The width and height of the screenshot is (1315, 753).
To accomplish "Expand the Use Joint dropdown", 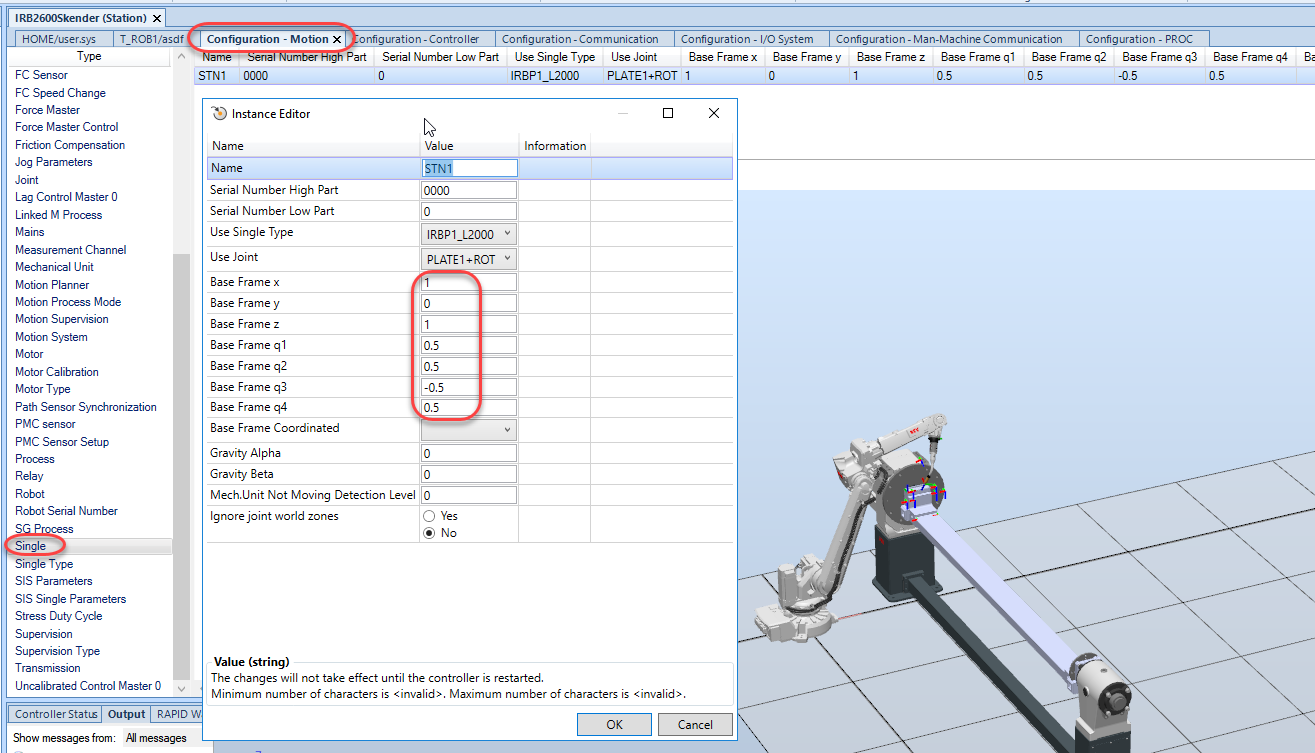I will [x=469, y=259].
